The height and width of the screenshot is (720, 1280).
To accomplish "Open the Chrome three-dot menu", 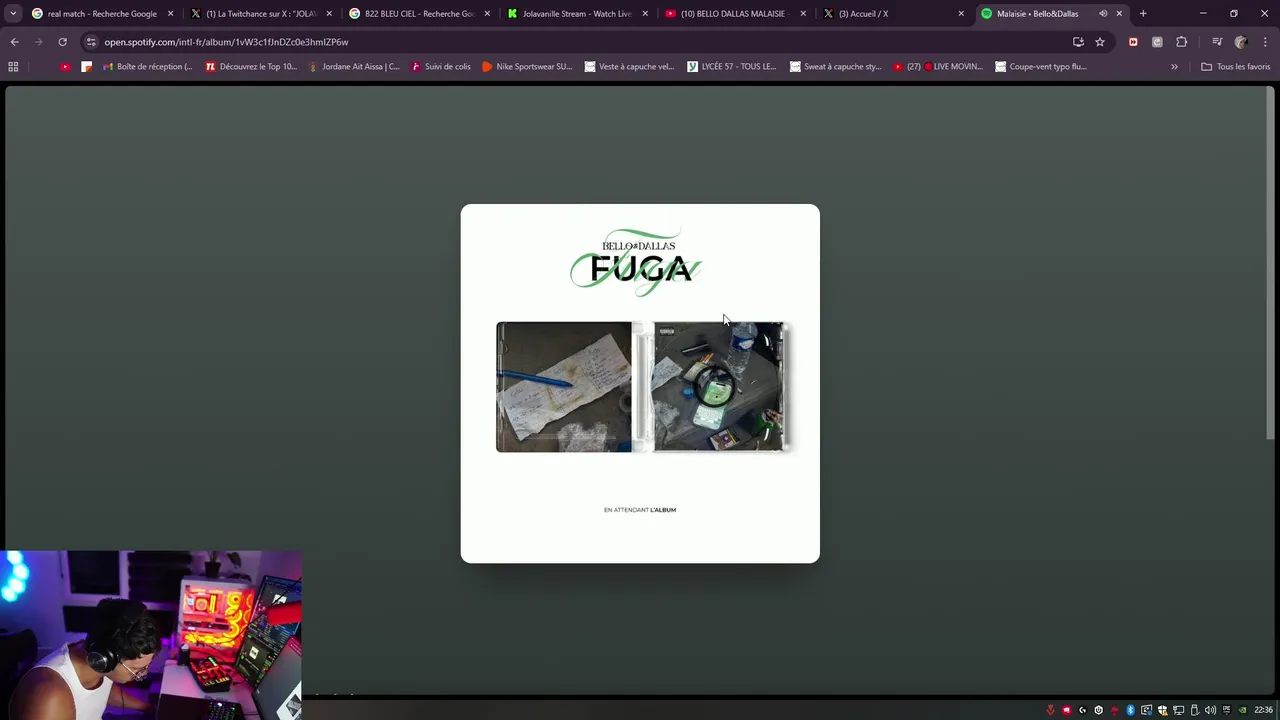I will (x=1265, y=42).
